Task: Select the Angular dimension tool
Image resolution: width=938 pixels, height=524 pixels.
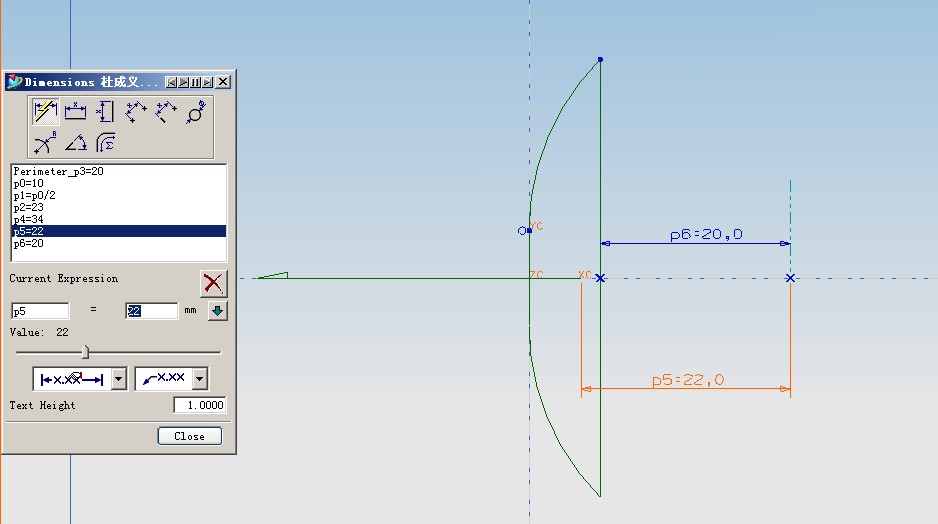Action: [x=76, y=142]
